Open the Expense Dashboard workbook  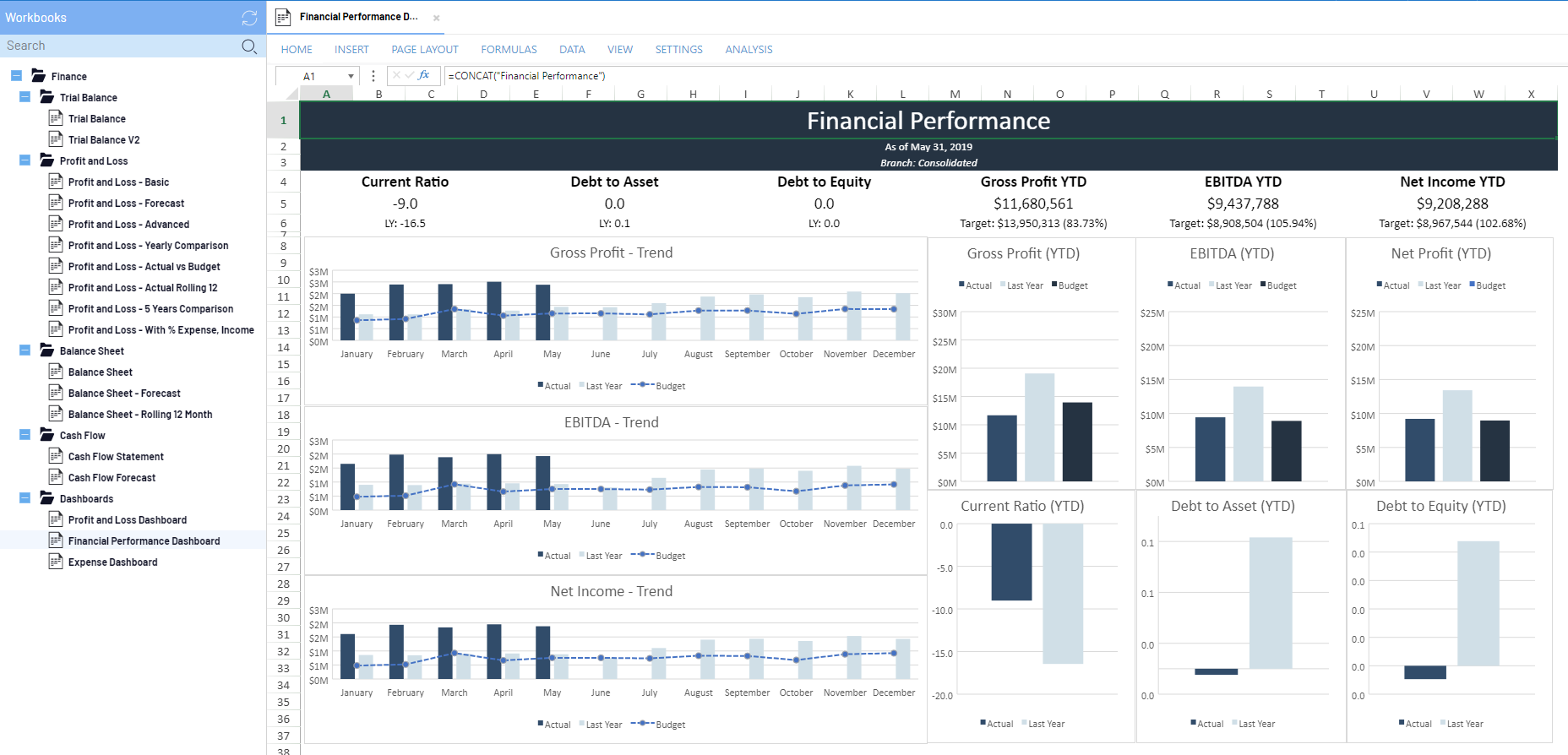pyautogui.click(x=112, y=562)
